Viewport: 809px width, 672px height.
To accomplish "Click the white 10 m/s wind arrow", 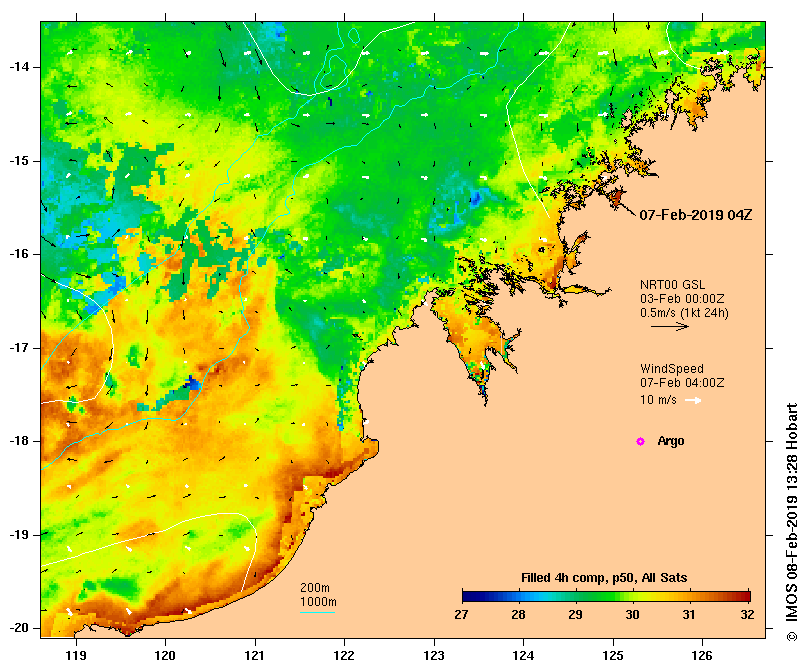I will tap(693, 400).
